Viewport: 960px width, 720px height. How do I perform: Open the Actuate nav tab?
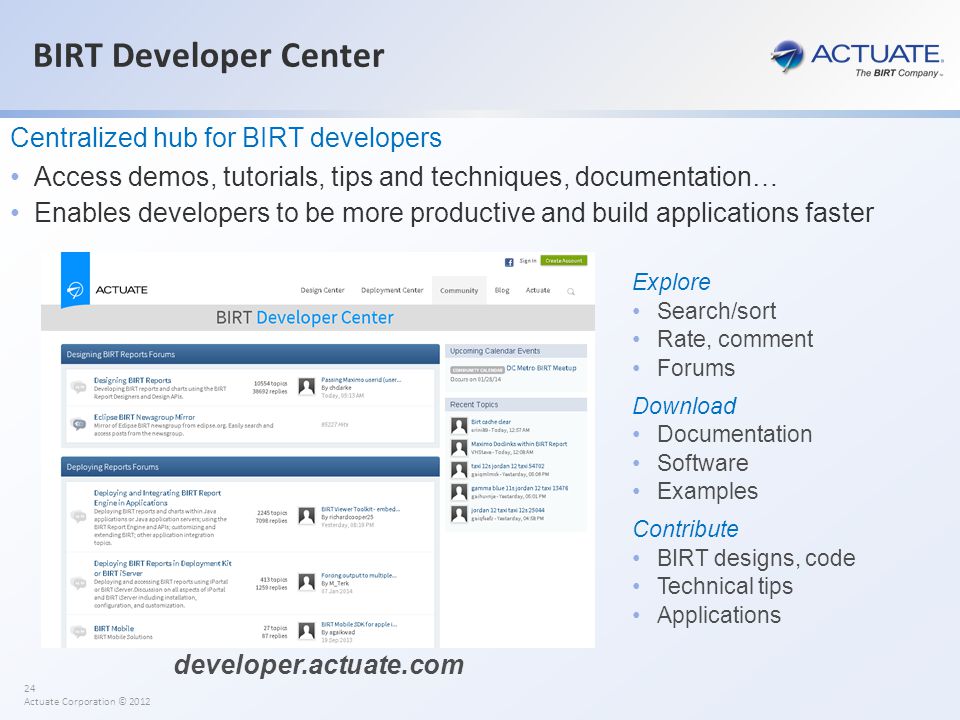(538, 290)
